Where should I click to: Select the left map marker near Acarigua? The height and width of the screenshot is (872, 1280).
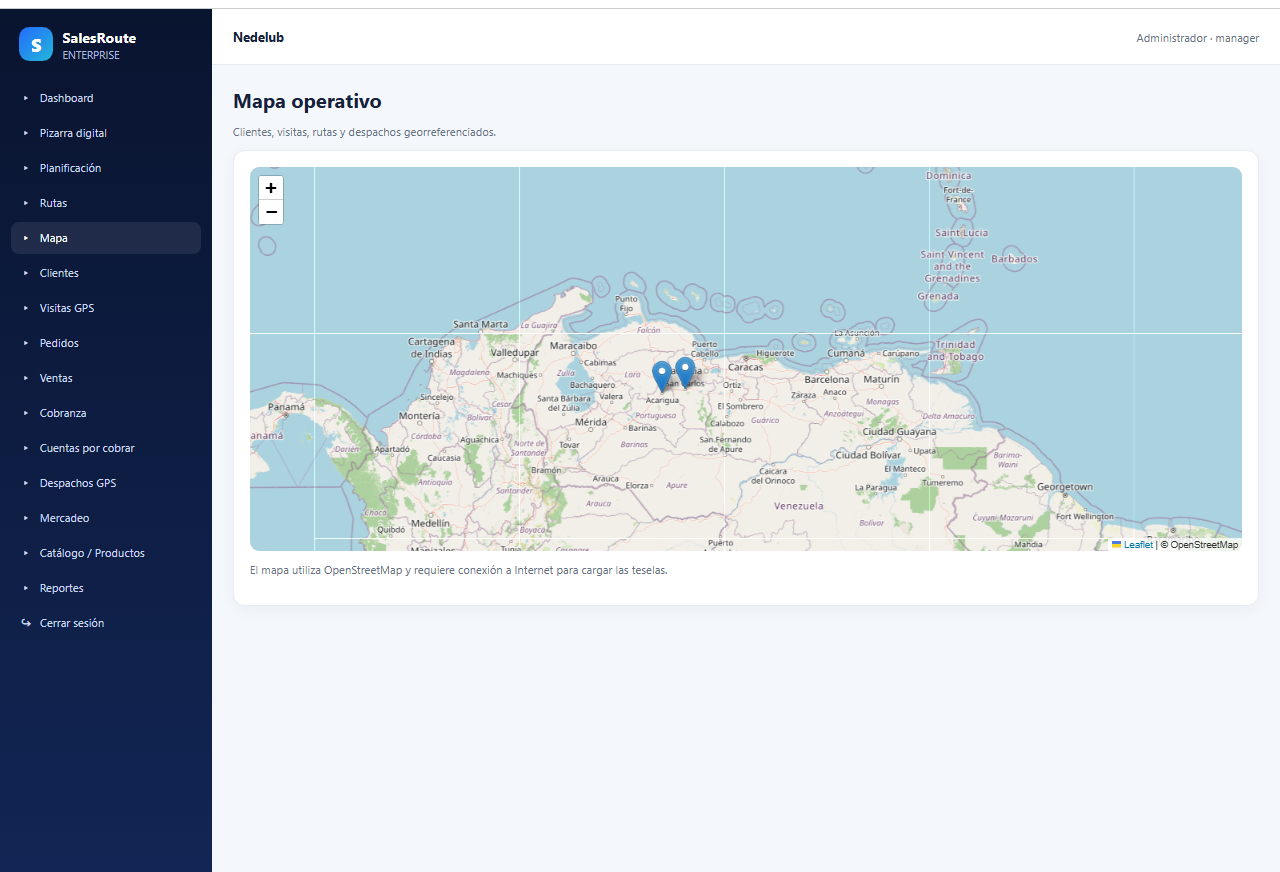662,376
